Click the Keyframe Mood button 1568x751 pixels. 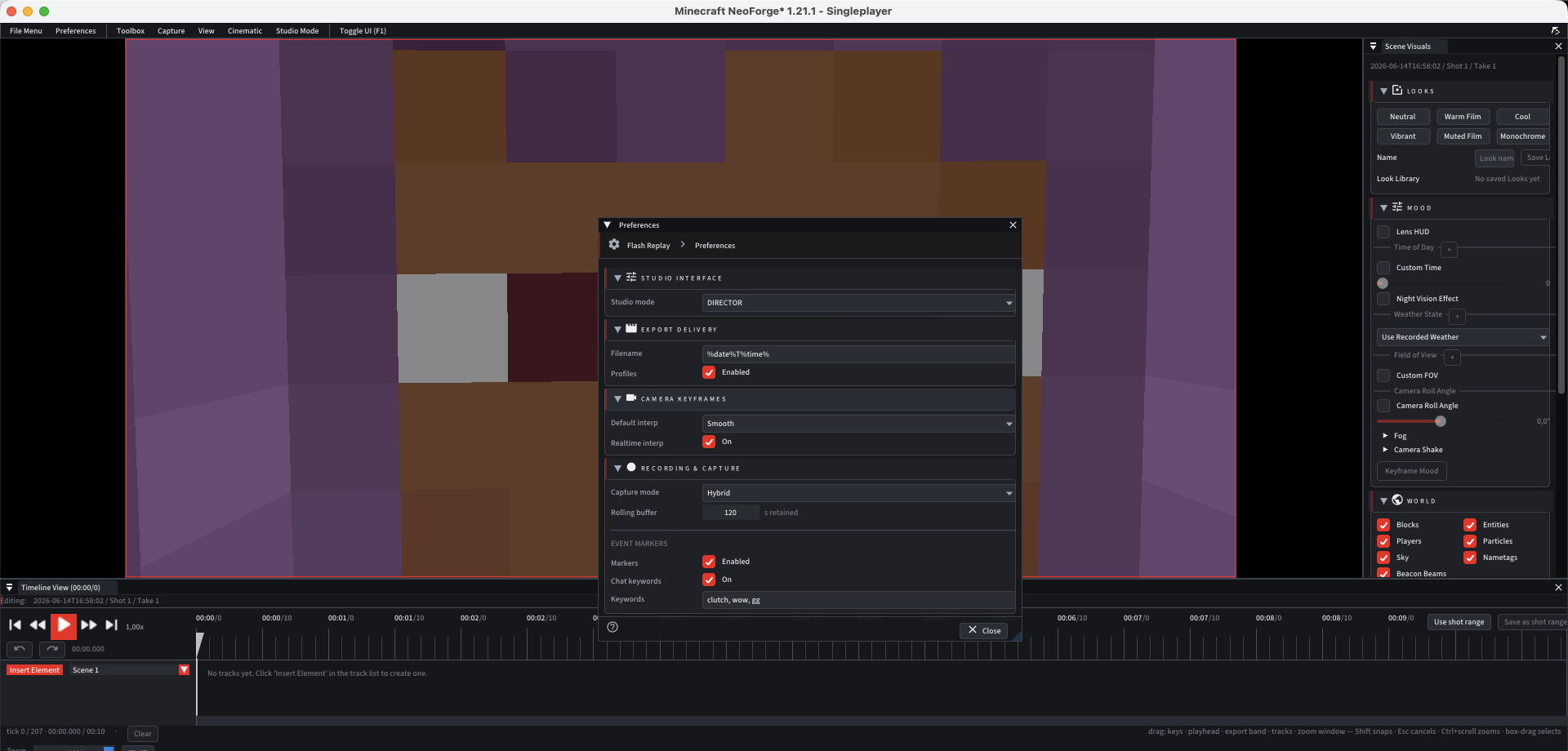coord(1411,471)
